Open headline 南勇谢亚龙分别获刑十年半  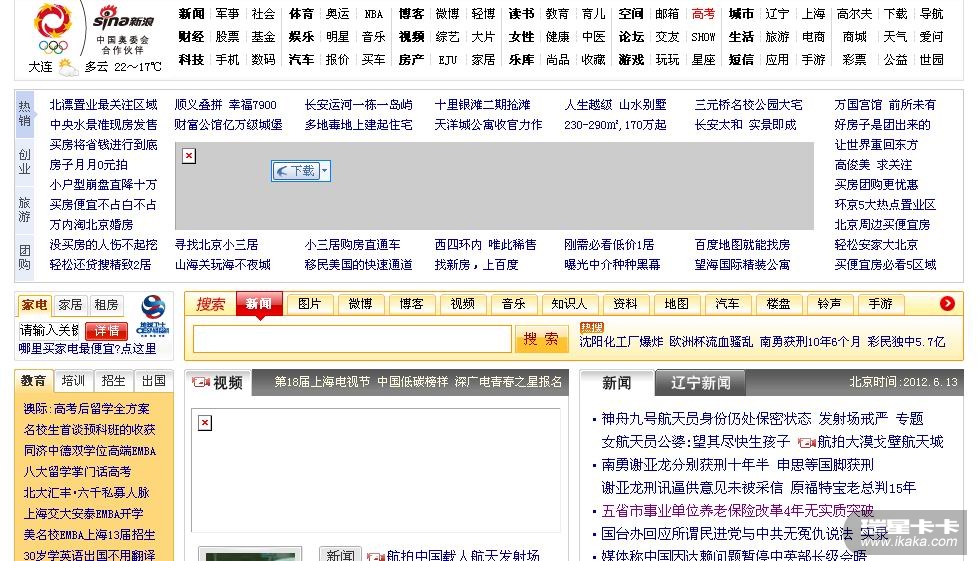(x=685, y=465)
